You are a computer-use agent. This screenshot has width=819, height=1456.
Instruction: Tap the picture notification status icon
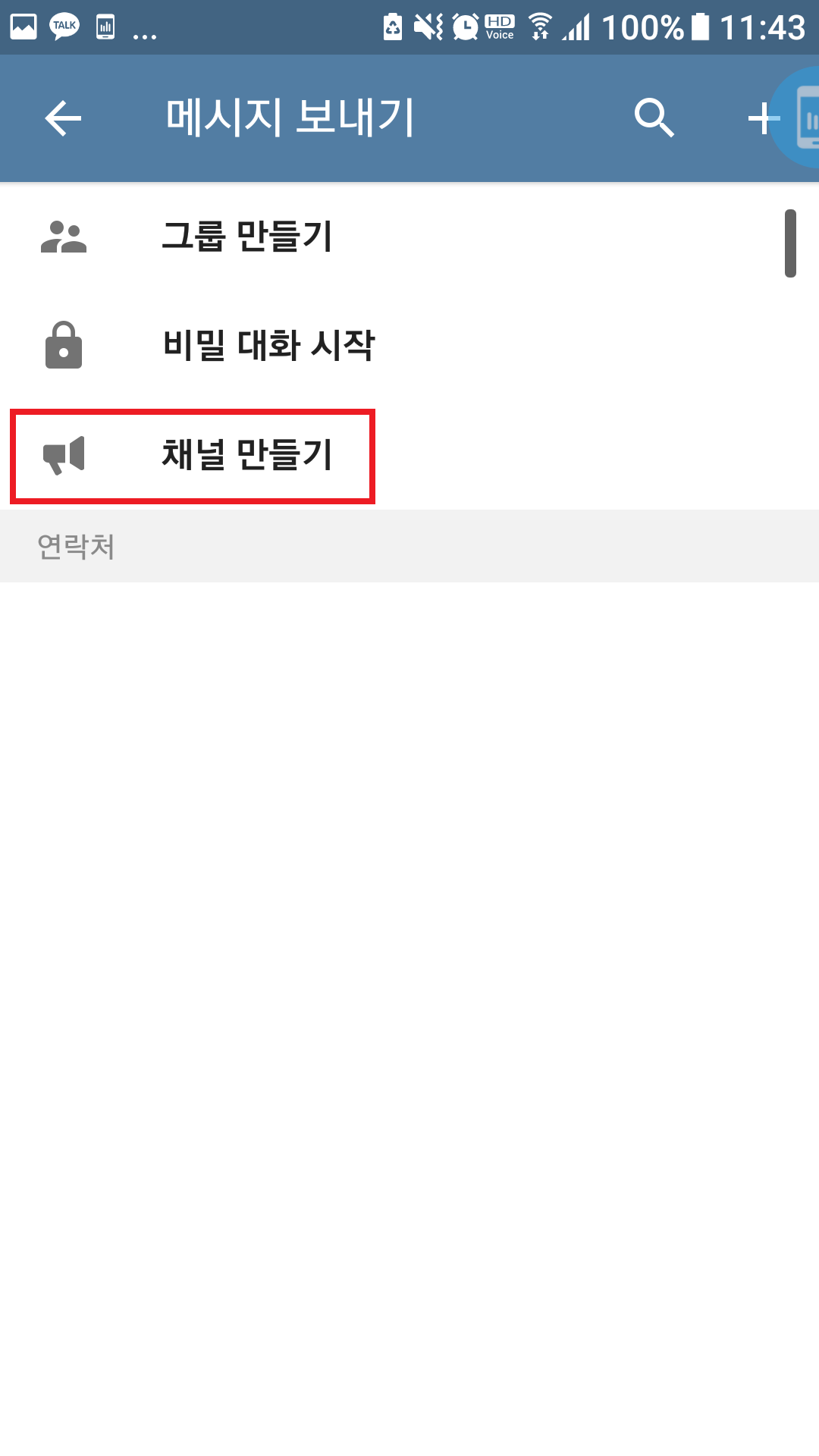point(24,27)
